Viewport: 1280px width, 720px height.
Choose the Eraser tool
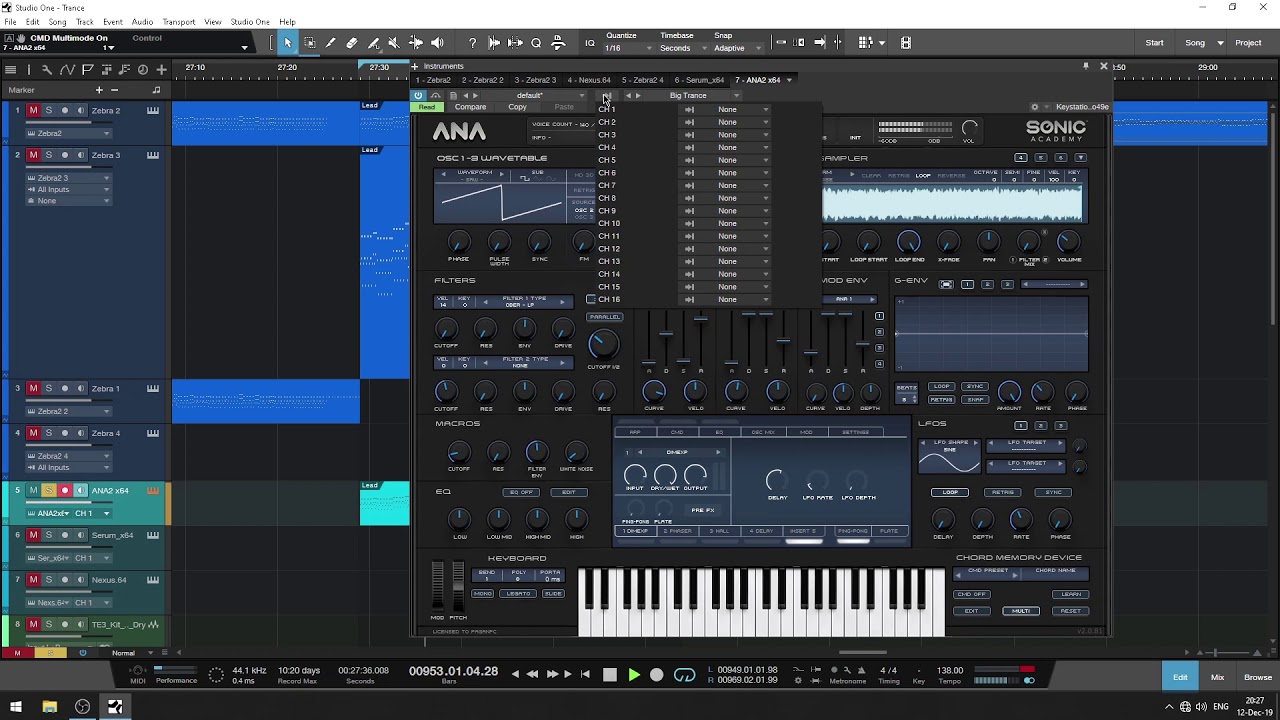352,43
